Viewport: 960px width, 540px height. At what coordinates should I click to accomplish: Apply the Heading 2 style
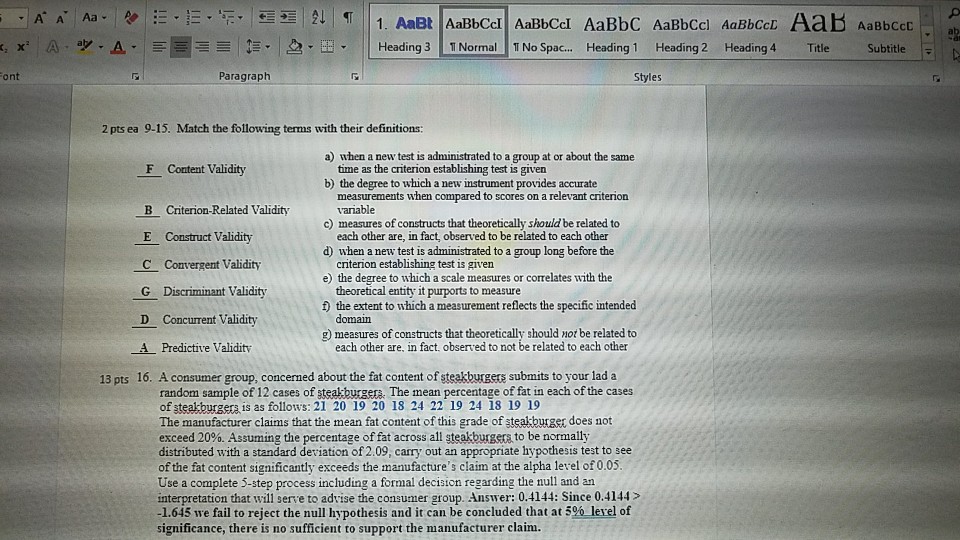pos(681,33)
